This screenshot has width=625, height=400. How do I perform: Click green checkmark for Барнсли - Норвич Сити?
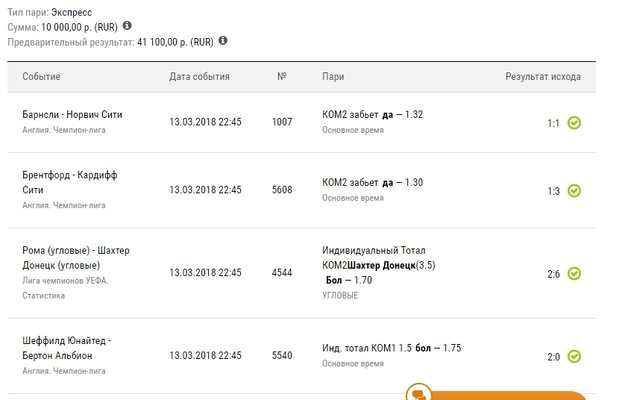click(x=574, y=123)
